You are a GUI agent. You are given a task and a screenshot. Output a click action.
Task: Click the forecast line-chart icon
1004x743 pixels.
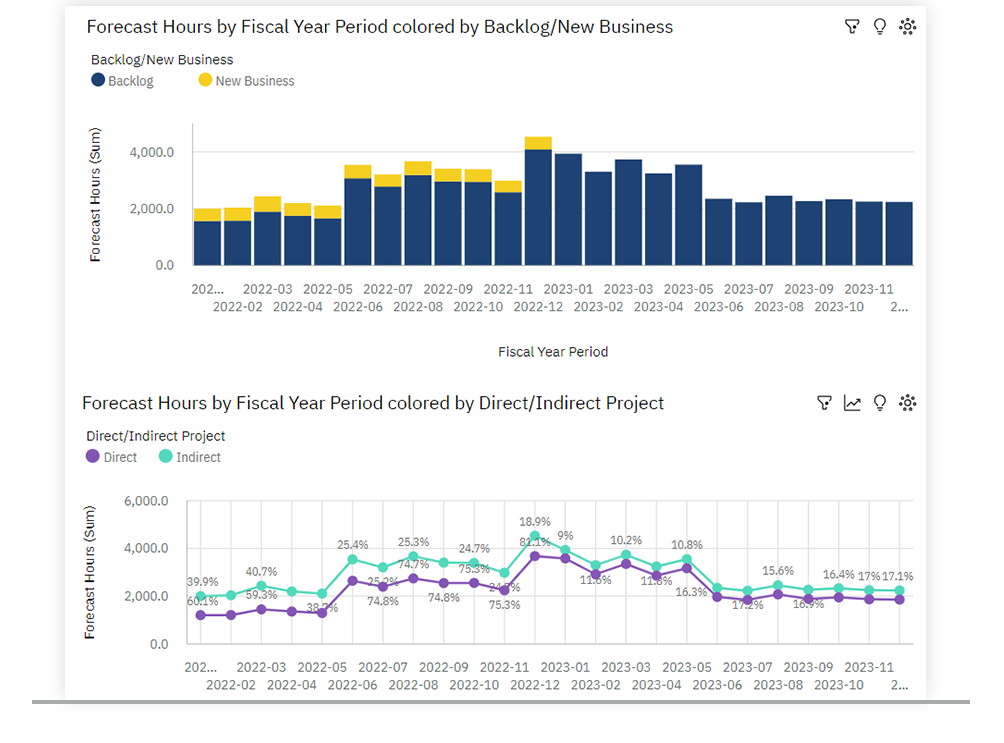(852, 402)
